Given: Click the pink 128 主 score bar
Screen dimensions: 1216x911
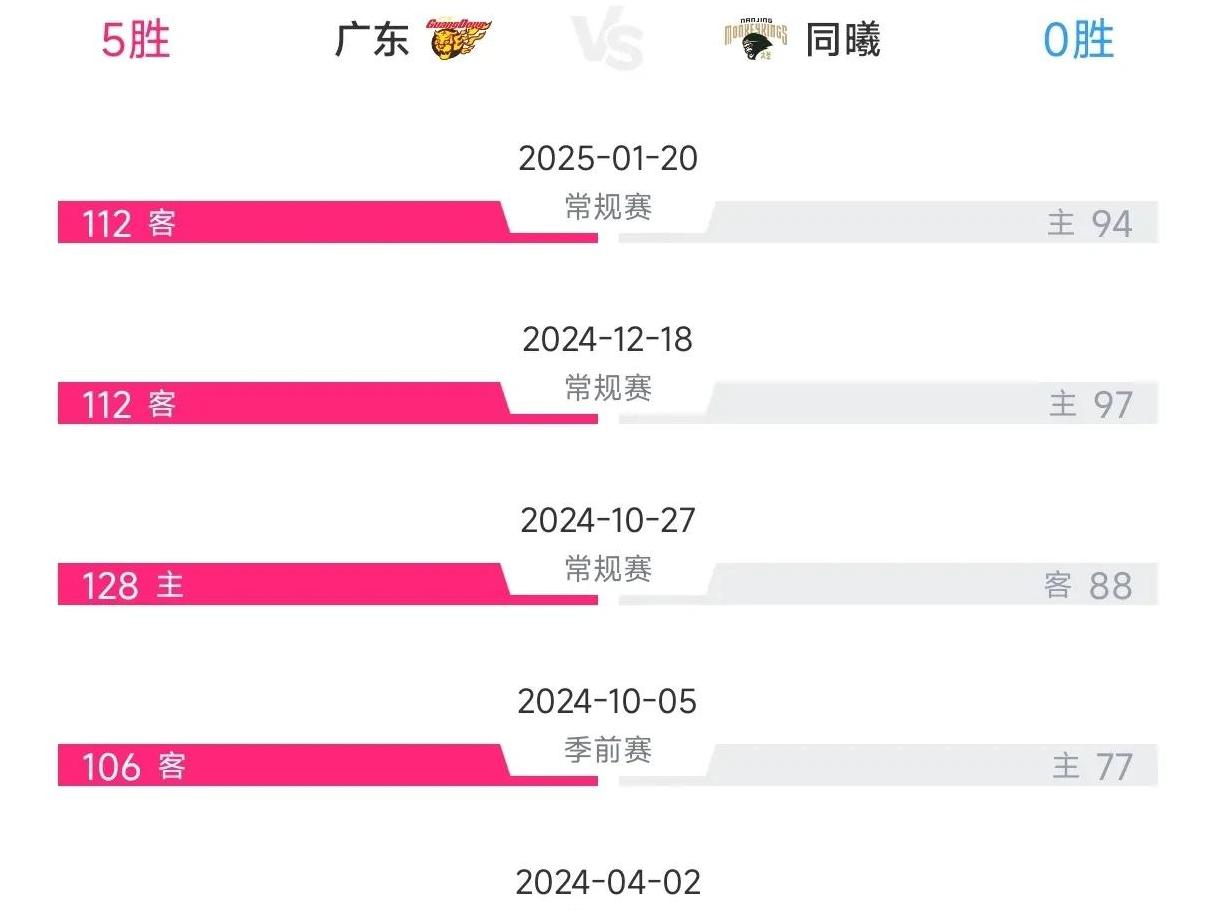Looking at the screenshot, I should click(328, 584).
